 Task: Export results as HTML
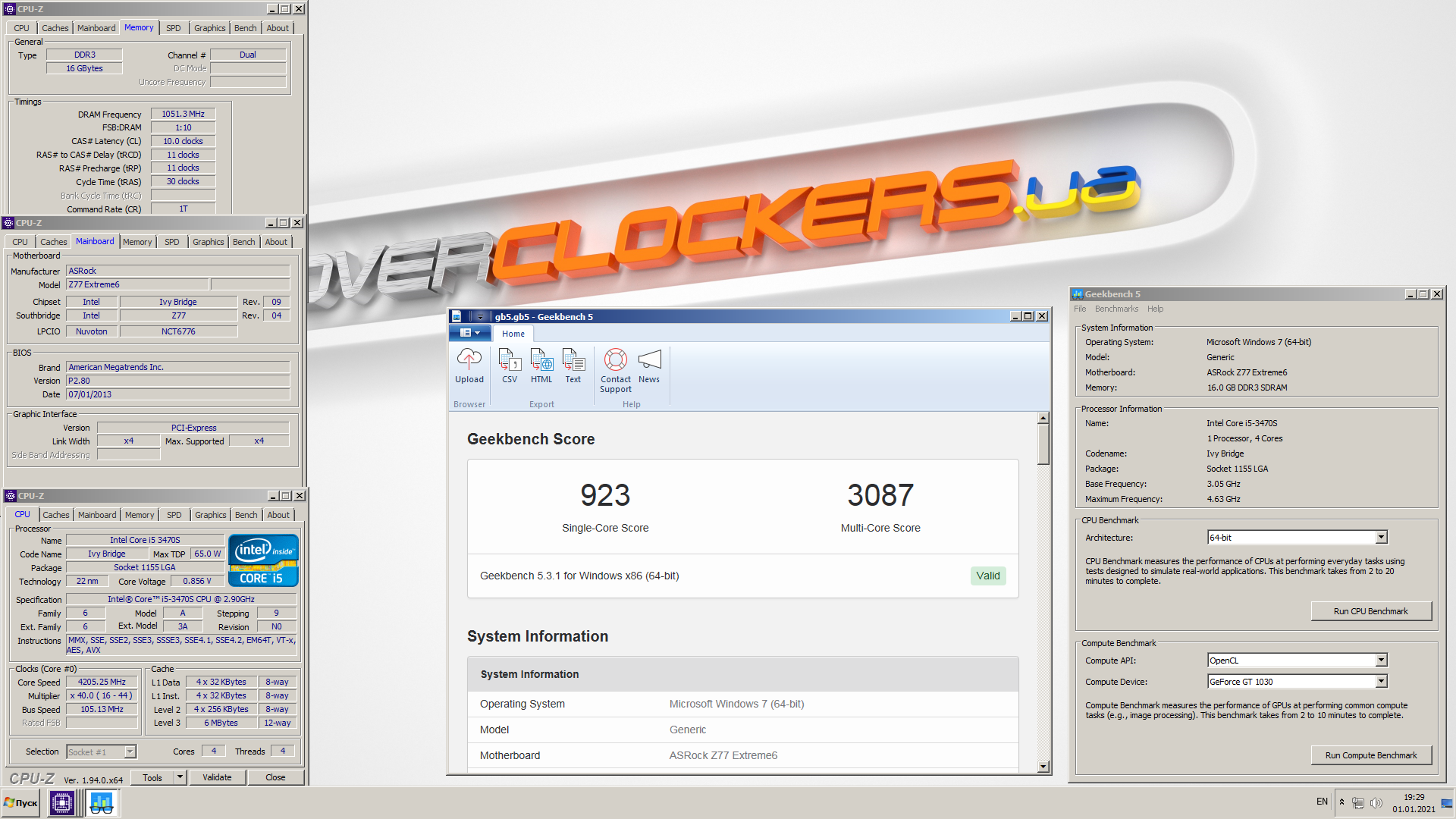[x=541, y=366]
